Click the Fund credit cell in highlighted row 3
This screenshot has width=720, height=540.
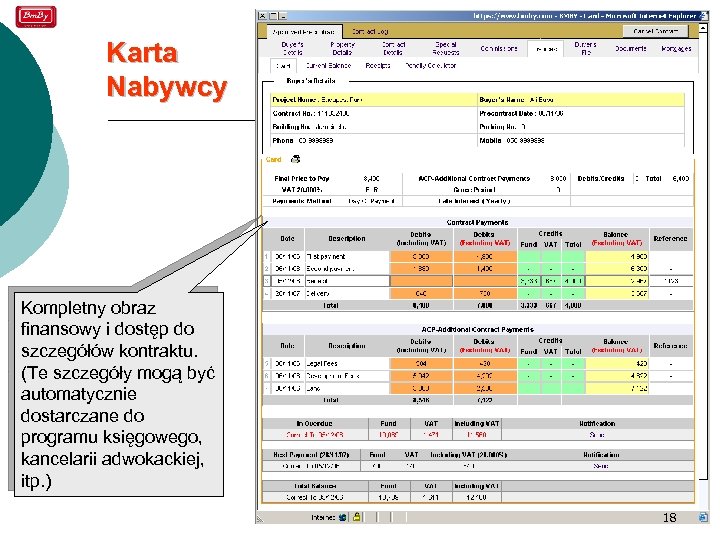[x=529, y=281]
